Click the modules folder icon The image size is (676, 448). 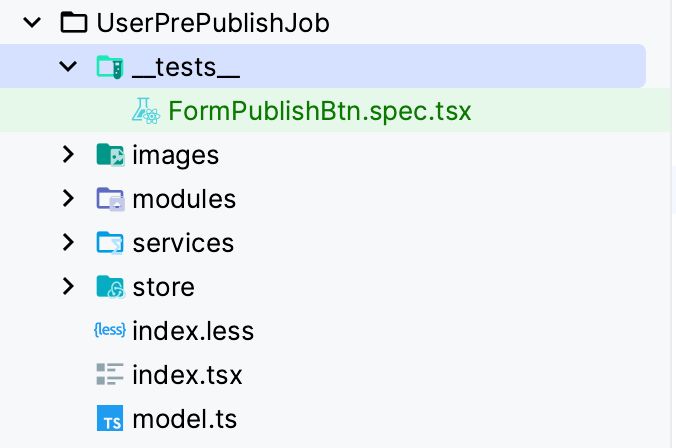pos(109,199)
